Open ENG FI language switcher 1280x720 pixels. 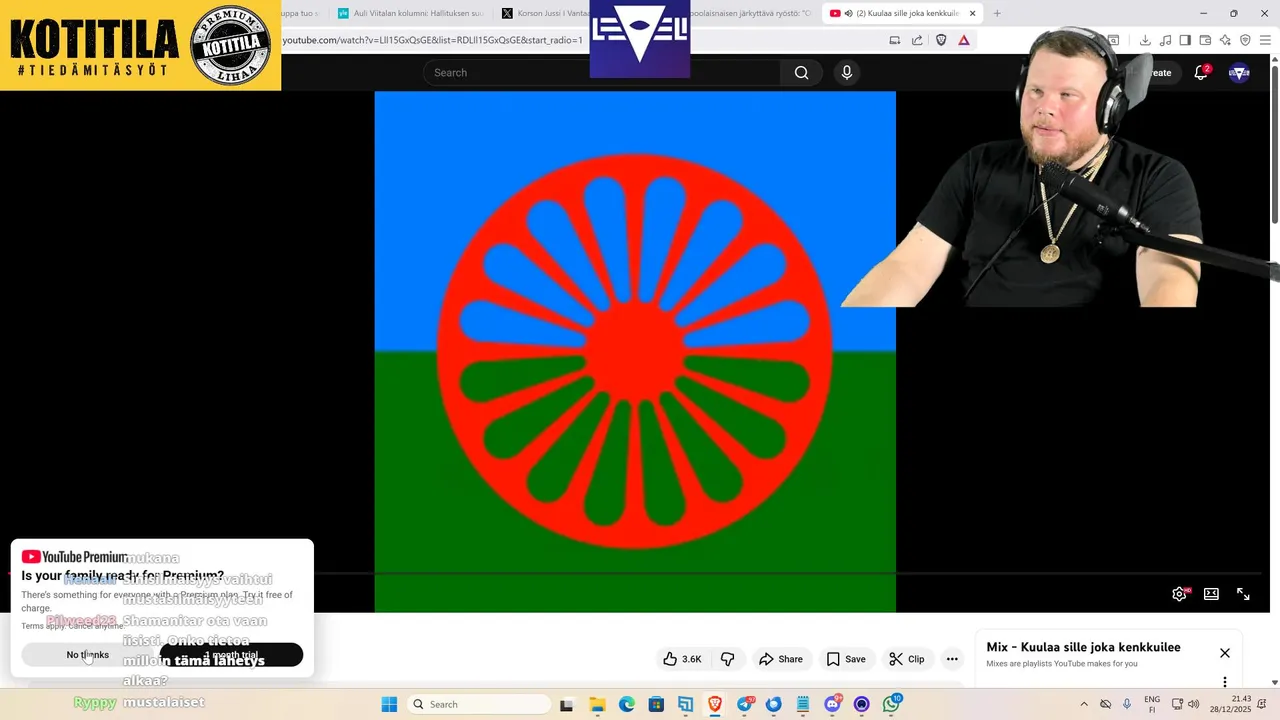pyautogui.click(x=1152, y=704)
